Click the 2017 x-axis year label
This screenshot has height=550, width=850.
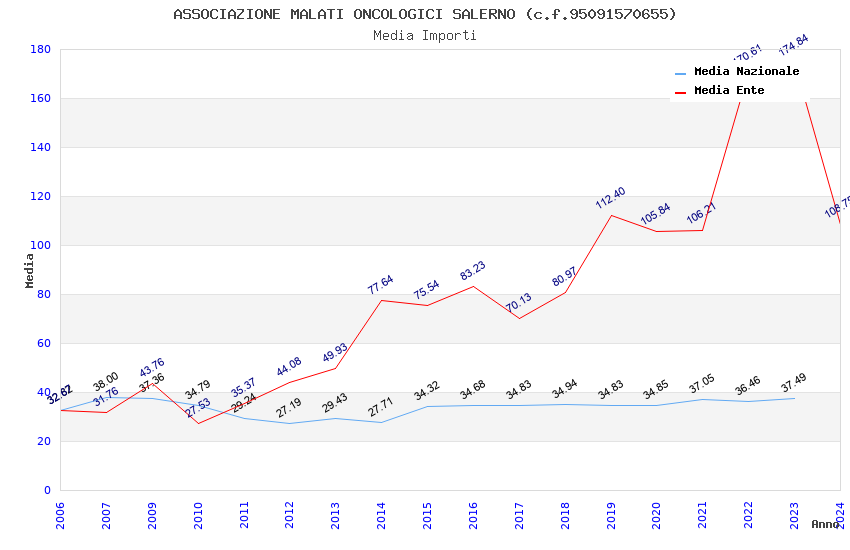pyautogui.click(x=519, y=515)
